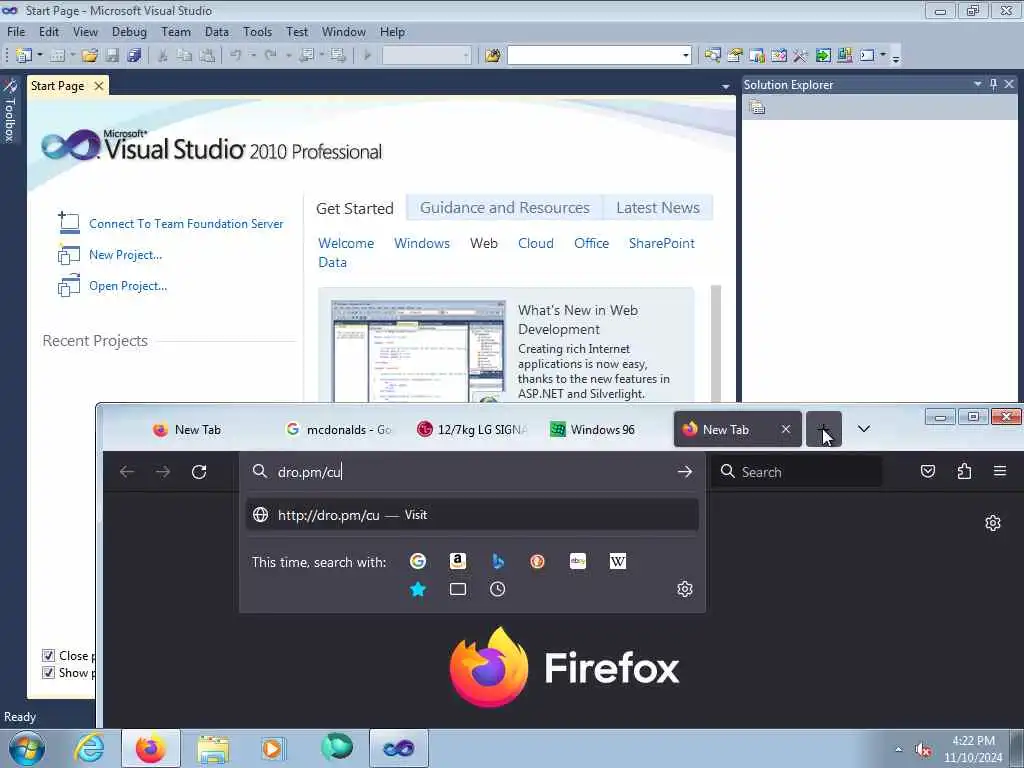Open Firefox hamburger application menu
This screenshot has height=768, width=1024.
[1000, 472]
